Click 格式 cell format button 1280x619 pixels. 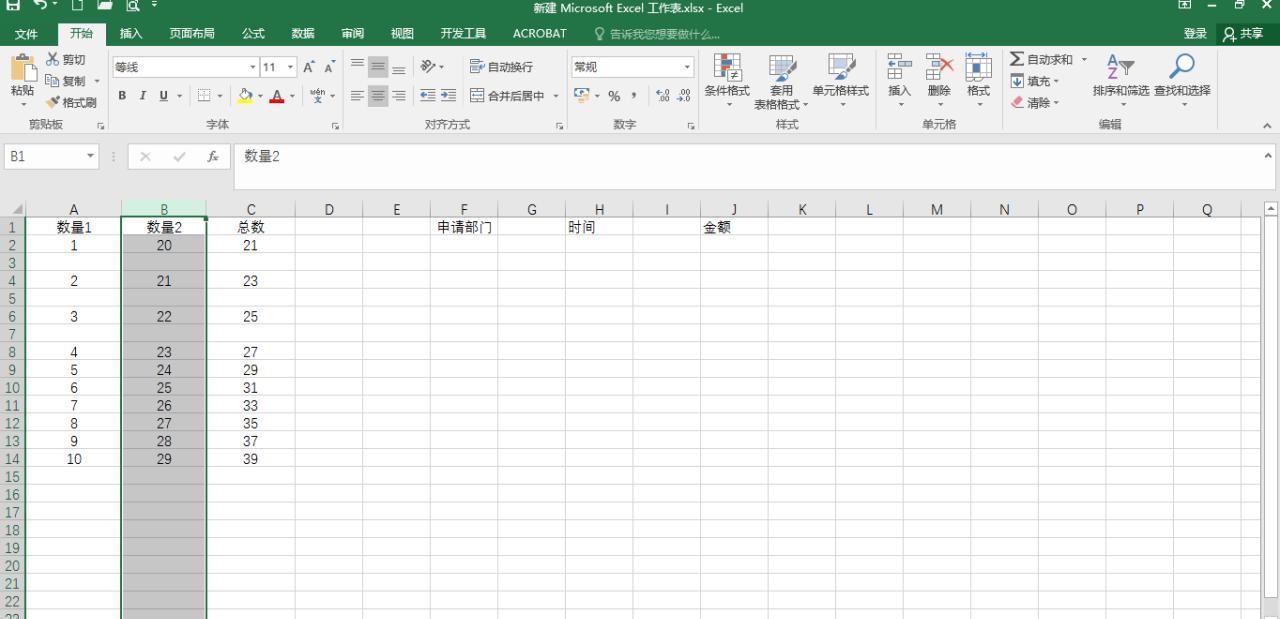(x=978, y=78)
